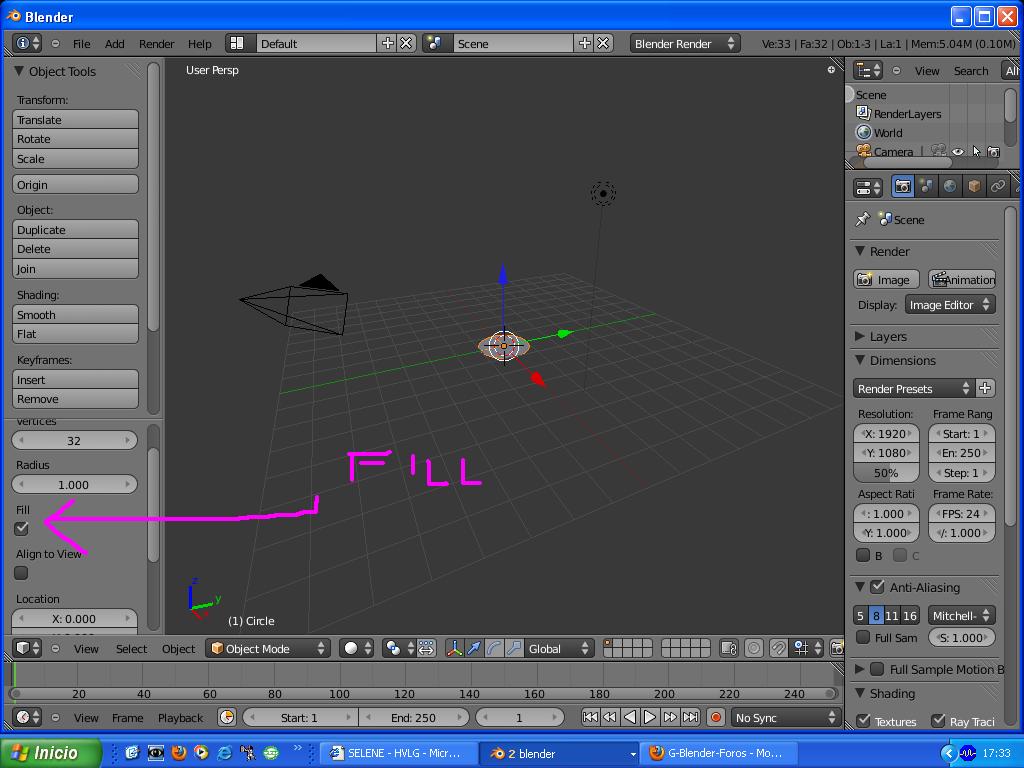Jump to the last frame in the timeline

click(690, 717)
